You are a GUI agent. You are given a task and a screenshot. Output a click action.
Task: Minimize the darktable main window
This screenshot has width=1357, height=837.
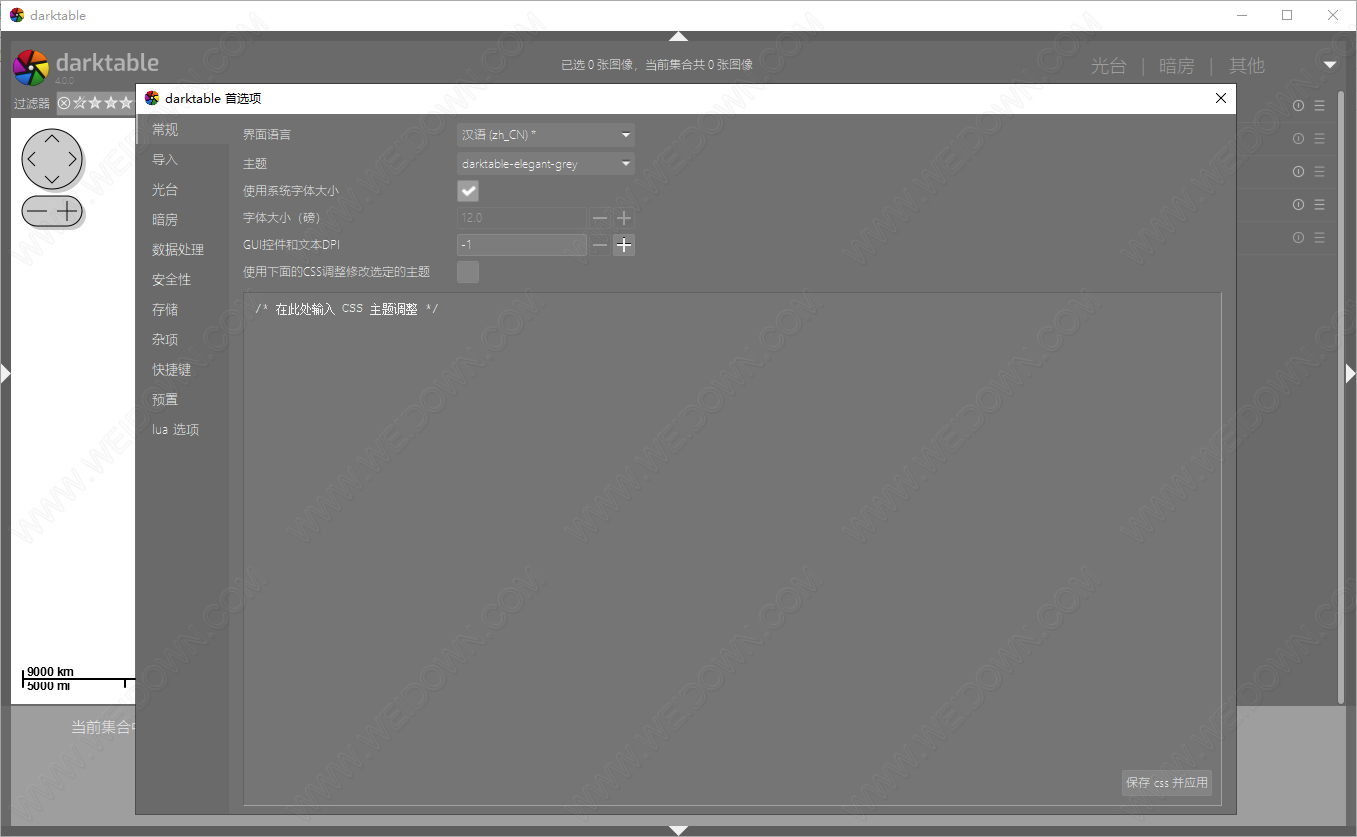[1243, 15]
